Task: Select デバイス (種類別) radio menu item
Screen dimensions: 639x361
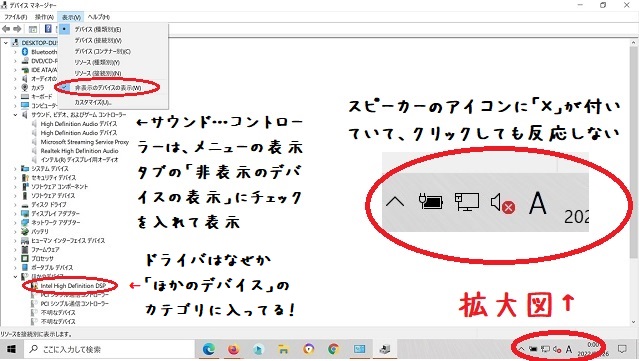Action: tap(98, 29)
